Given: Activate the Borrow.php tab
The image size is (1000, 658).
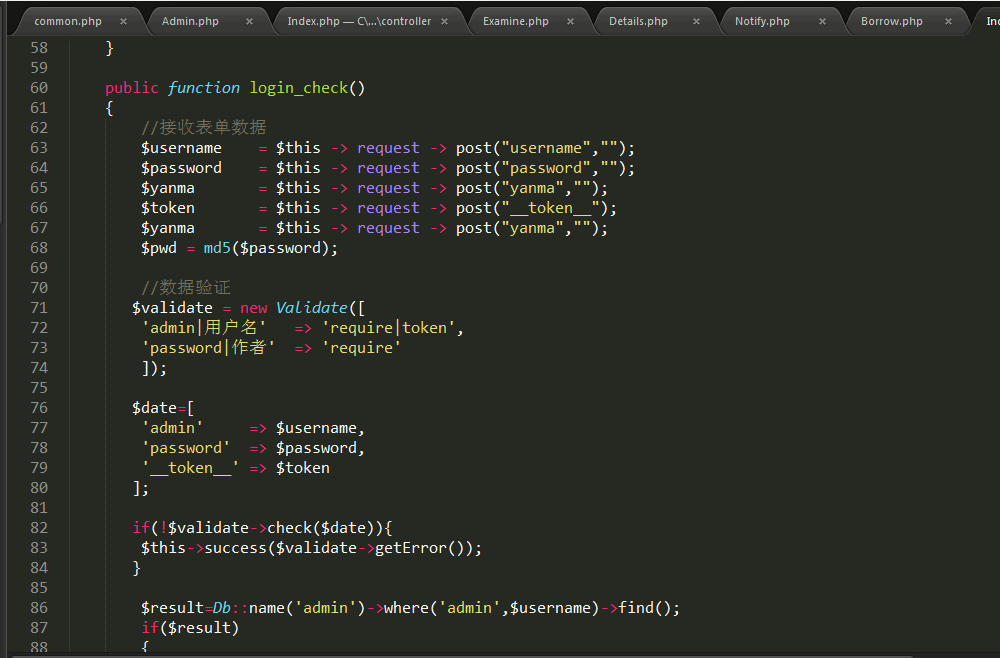Looking at the screenshot, I should click(x=891, y=21).
